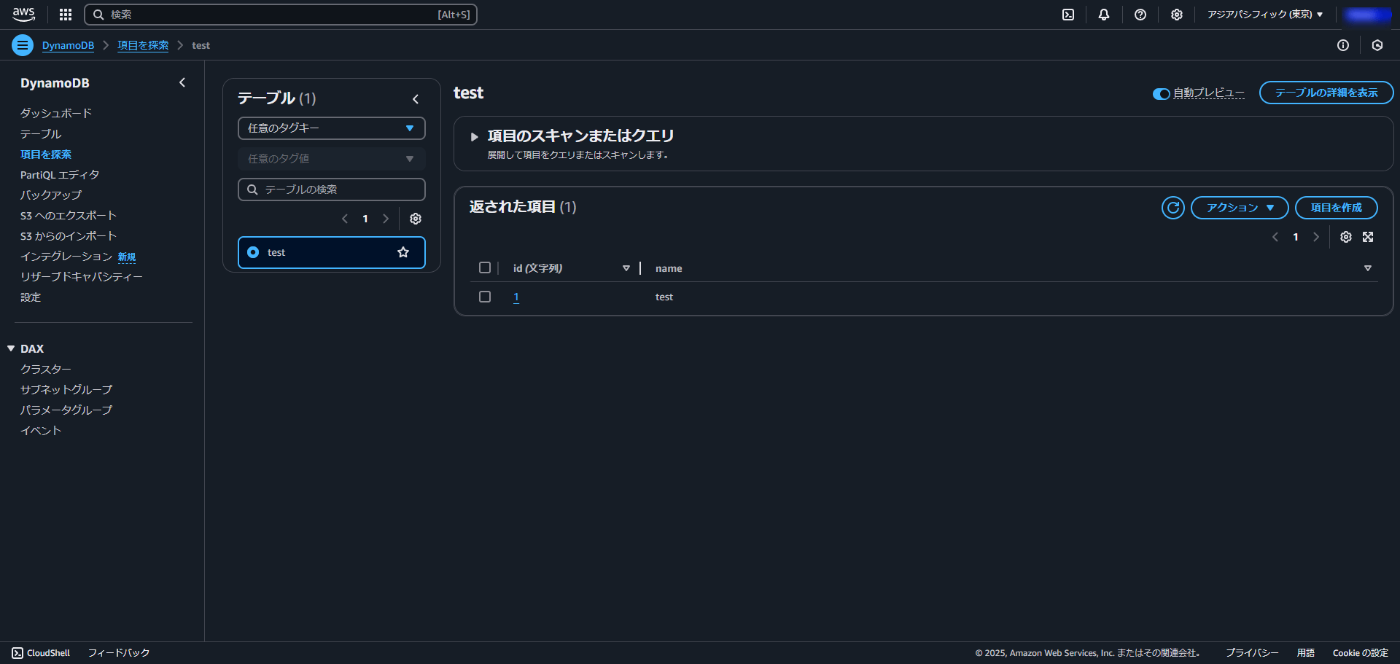Go to the next page of returned items

(x=1316, y=237)
